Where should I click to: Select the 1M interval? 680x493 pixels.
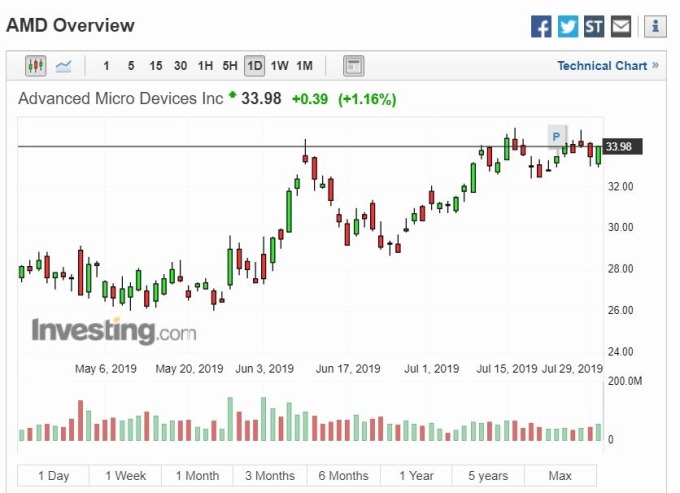click(304, 66)
